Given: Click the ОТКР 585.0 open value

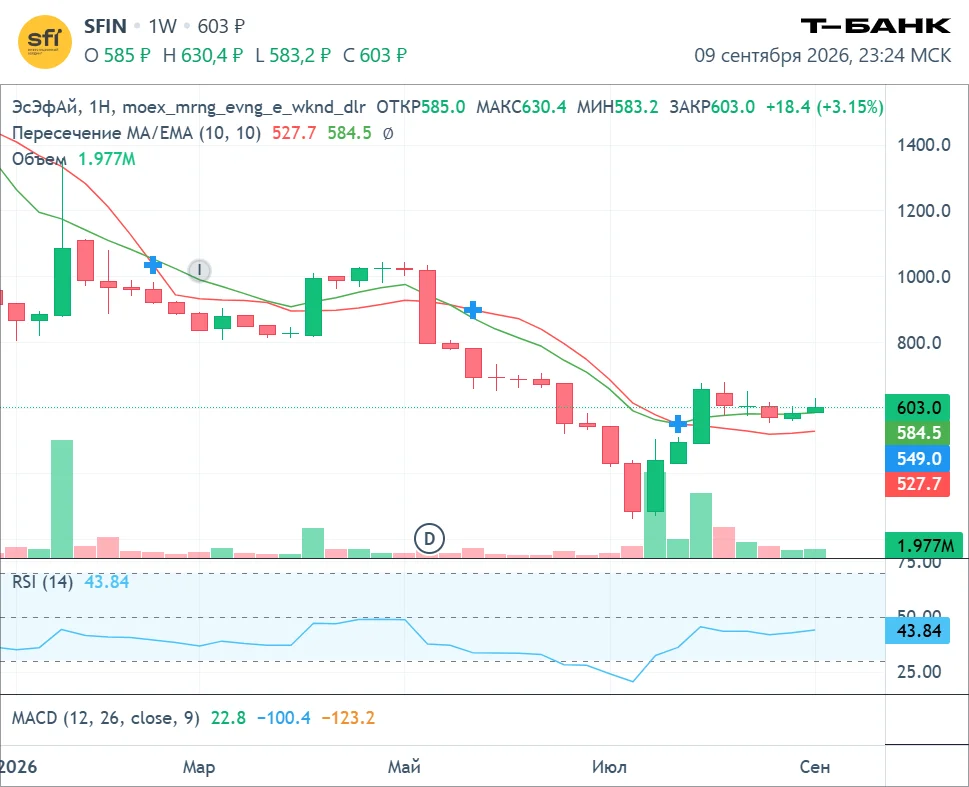Looking at the screenshot, I should click(x=421, y=107).
